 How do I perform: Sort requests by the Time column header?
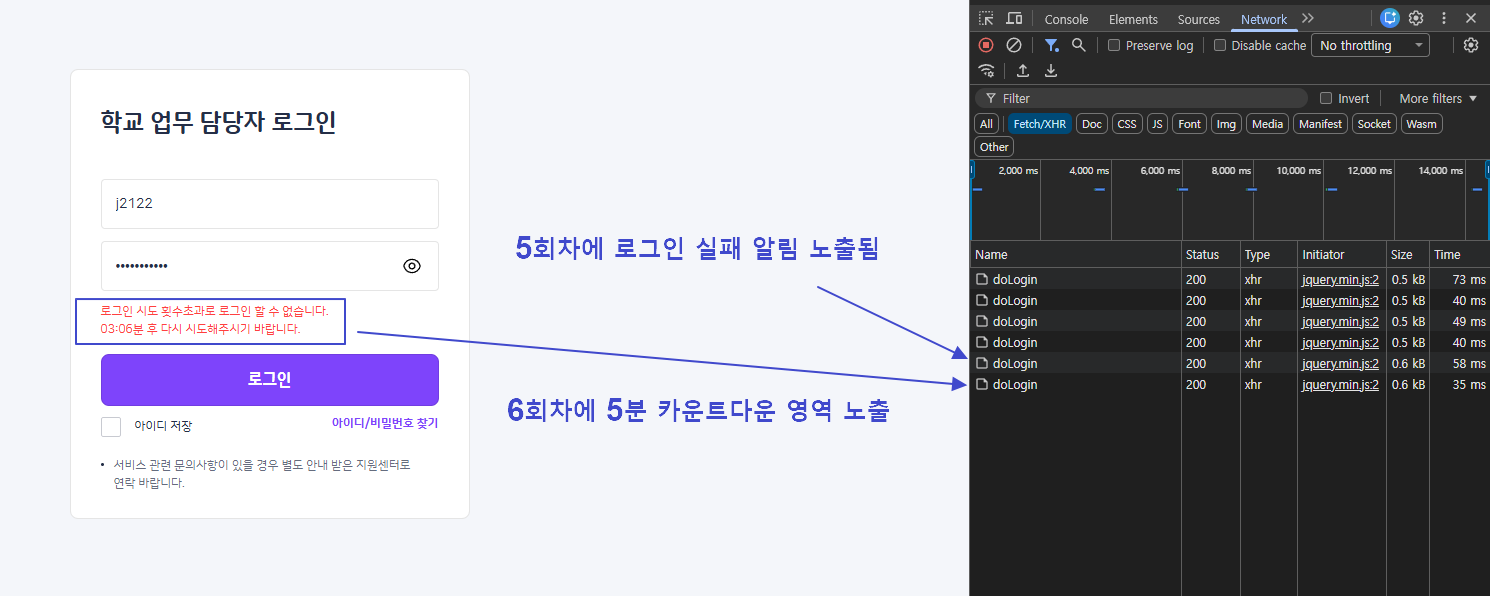(x=1460, y=255)
